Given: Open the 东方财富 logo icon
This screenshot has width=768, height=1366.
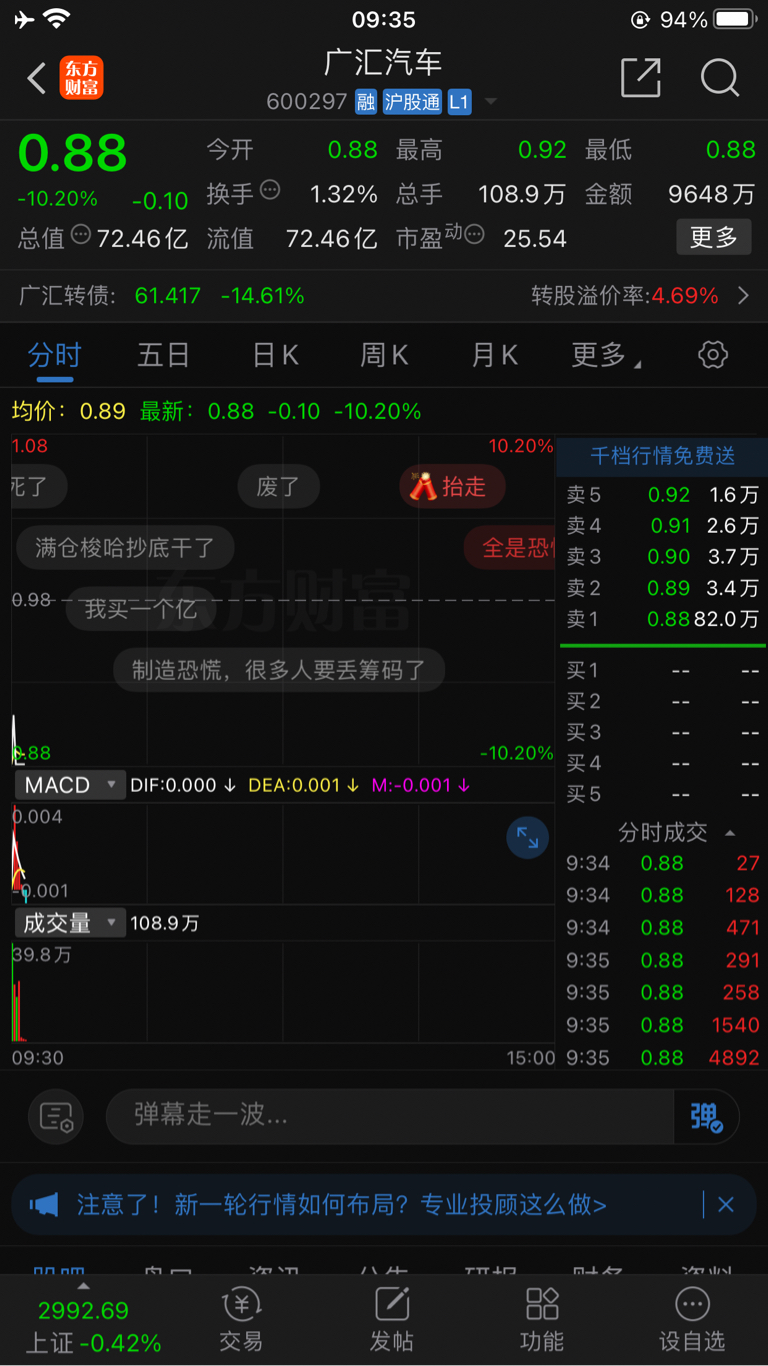Looking at the screenshot, I should 81,78.
